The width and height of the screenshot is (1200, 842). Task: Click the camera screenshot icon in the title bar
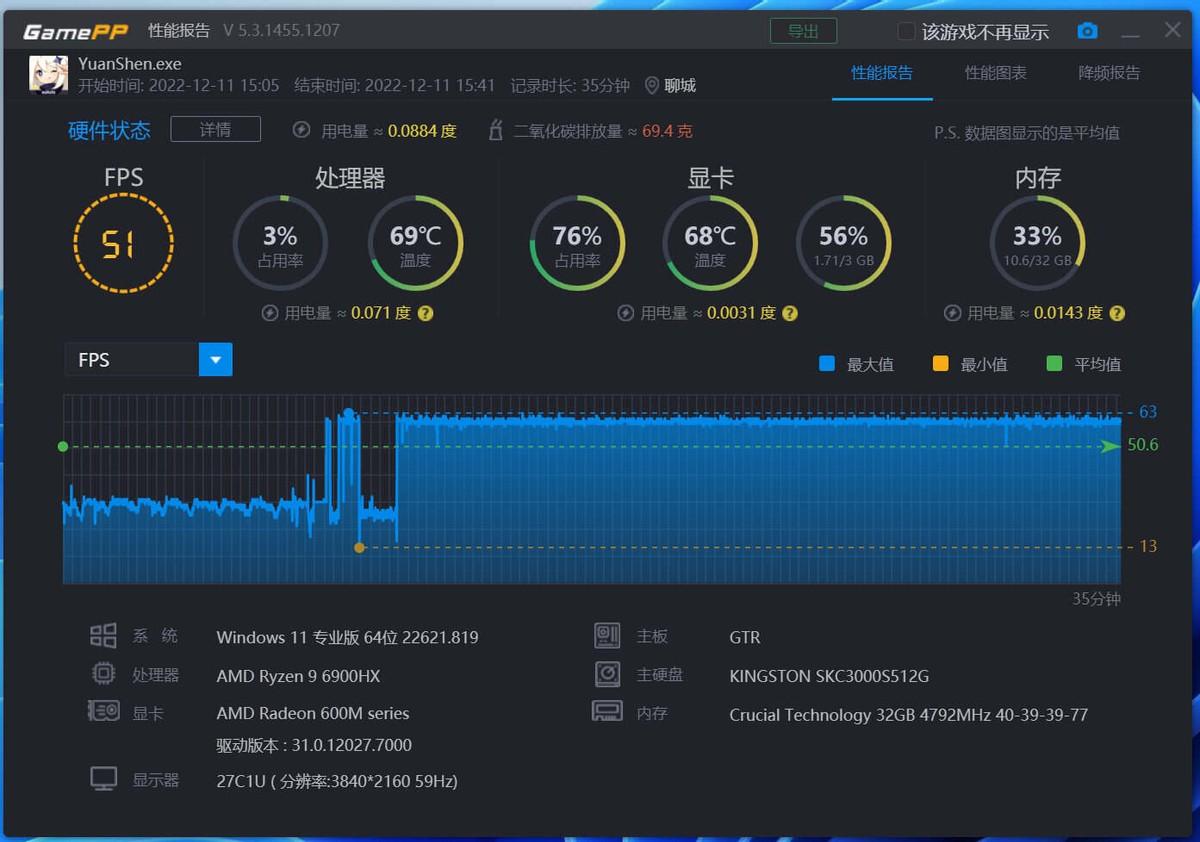pos(1088,30)
